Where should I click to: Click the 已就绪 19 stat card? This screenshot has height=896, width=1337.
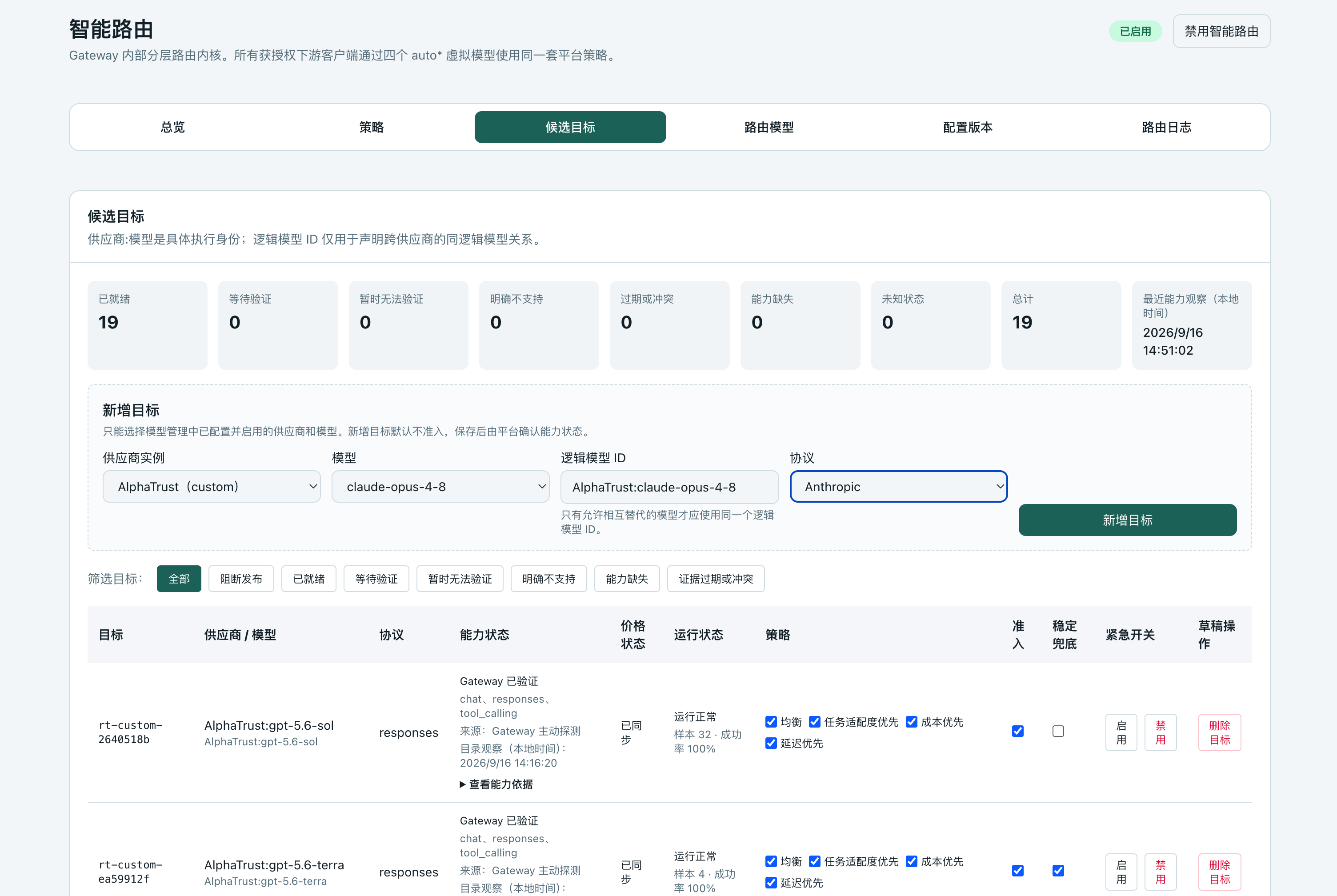pos(148,325)
